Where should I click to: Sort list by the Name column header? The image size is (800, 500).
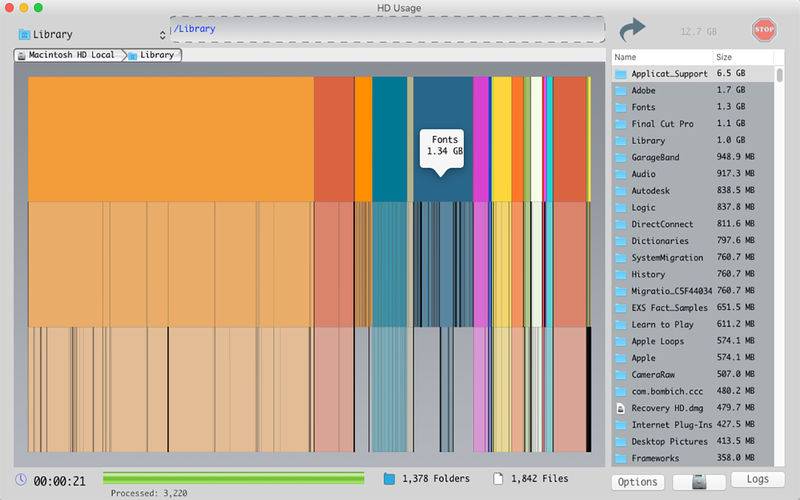point(662,57)
